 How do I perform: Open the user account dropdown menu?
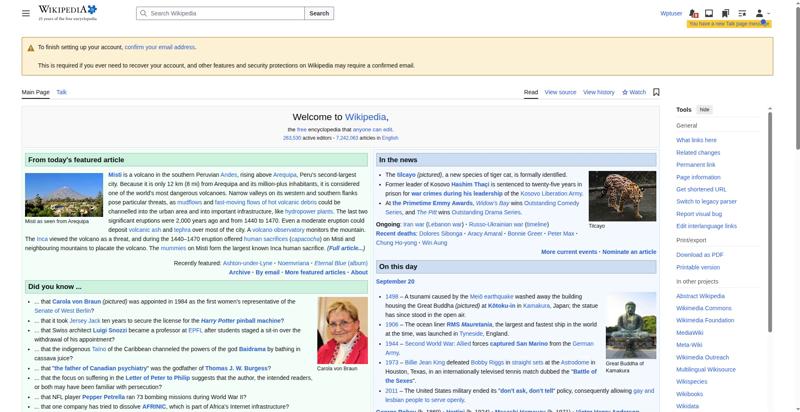tap(762, 13)
